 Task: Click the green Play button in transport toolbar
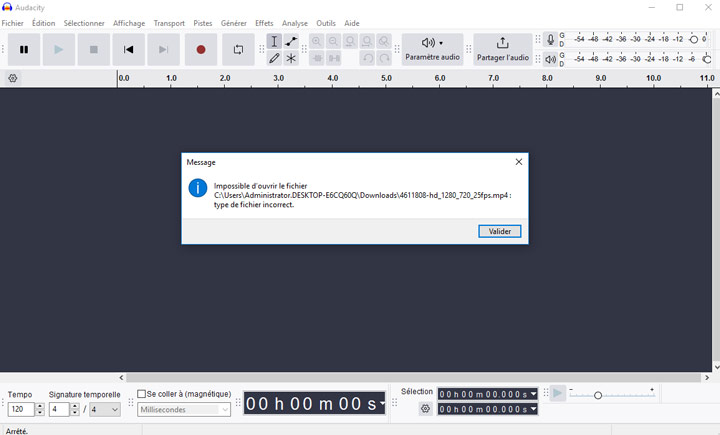[x=59, y=49]
